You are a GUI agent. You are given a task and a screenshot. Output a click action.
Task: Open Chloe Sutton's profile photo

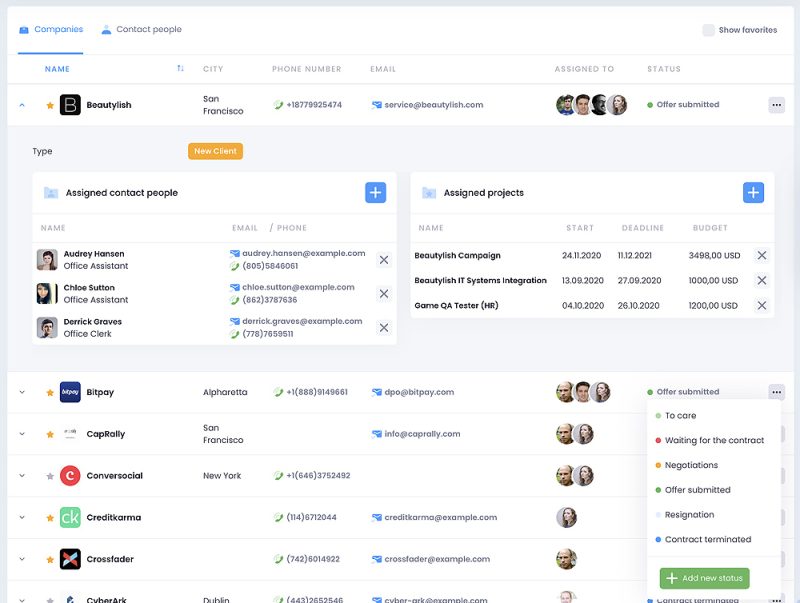[x=47, y=294]
